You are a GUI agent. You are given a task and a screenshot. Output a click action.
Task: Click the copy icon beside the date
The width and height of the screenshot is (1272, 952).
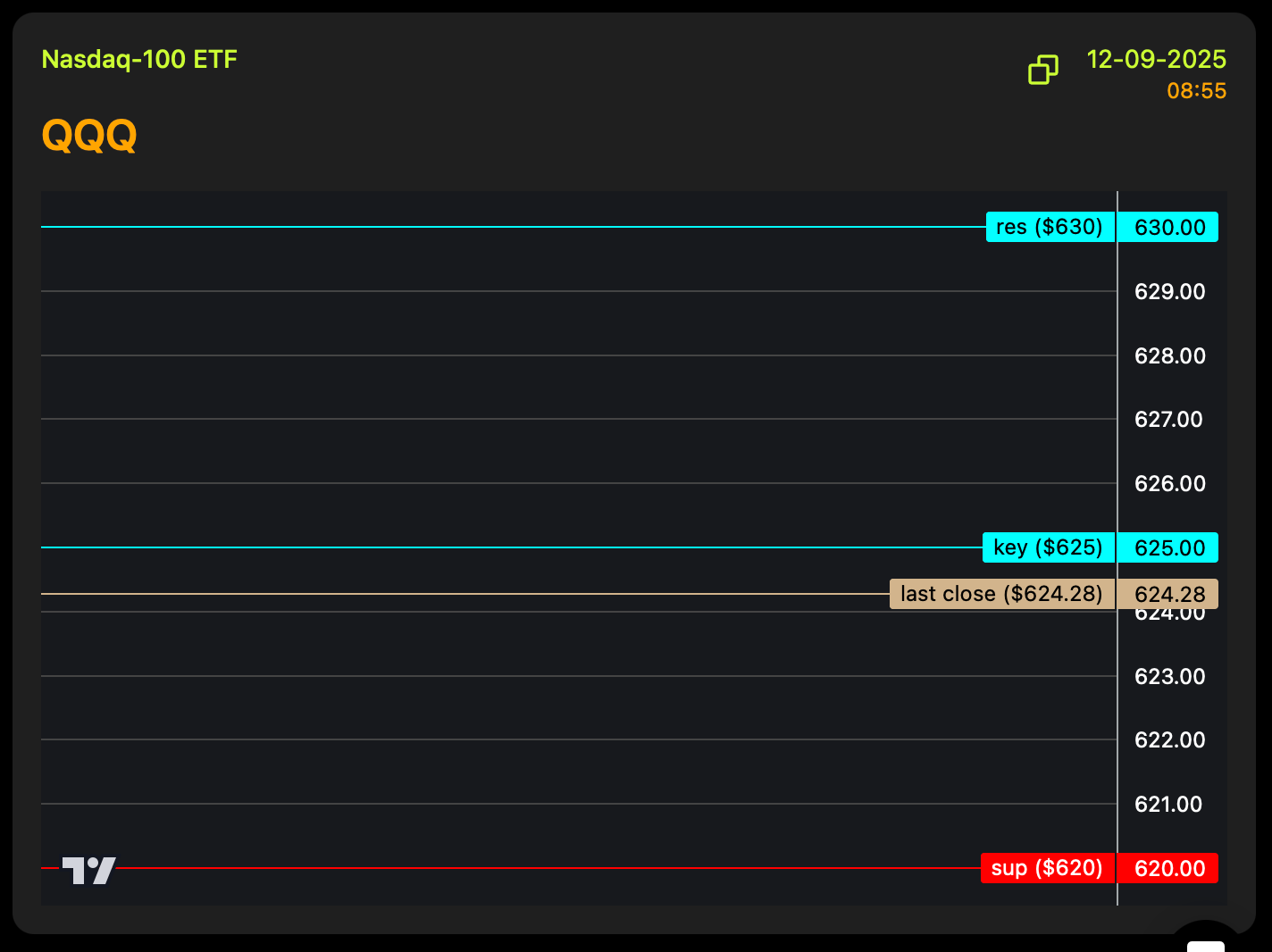(x=1042, y=70)
